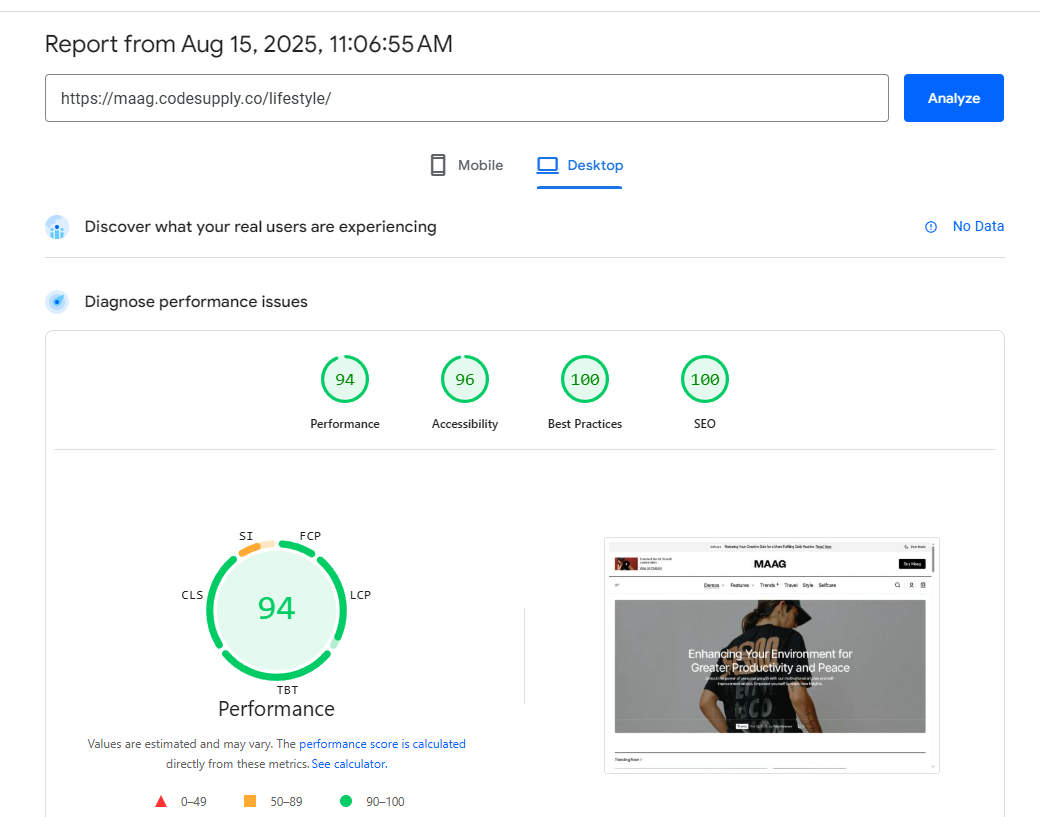Screen dimensions: 1040x817
Task: Open the Performance score gauge 94
Action: [345, 379]
